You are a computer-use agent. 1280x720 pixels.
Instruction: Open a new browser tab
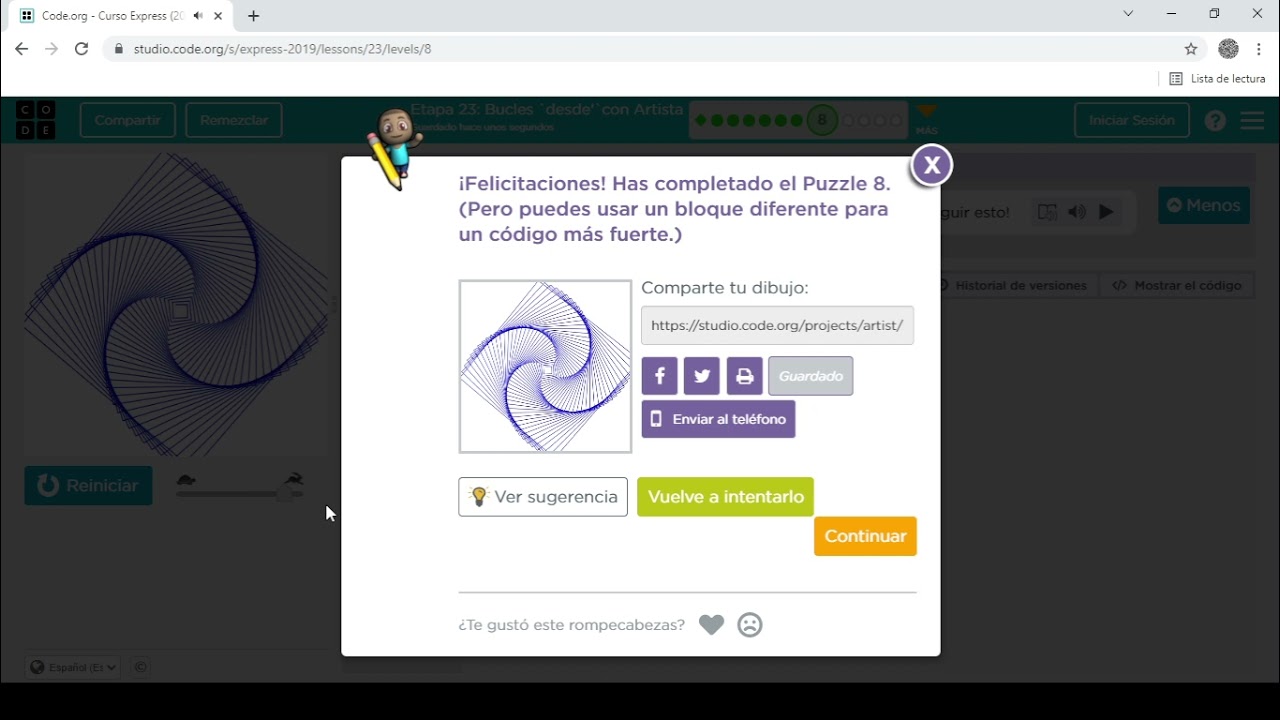[253, 16]
